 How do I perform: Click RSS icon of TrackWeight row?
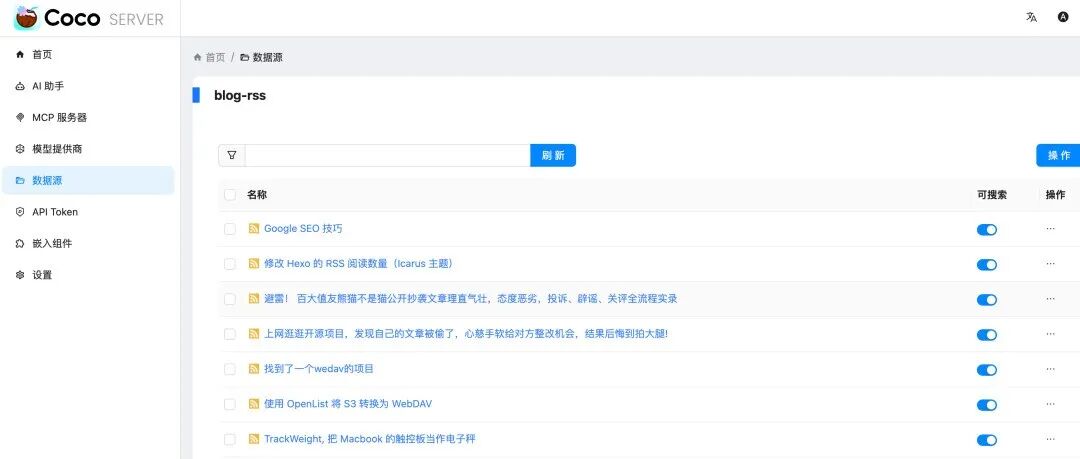253,439
